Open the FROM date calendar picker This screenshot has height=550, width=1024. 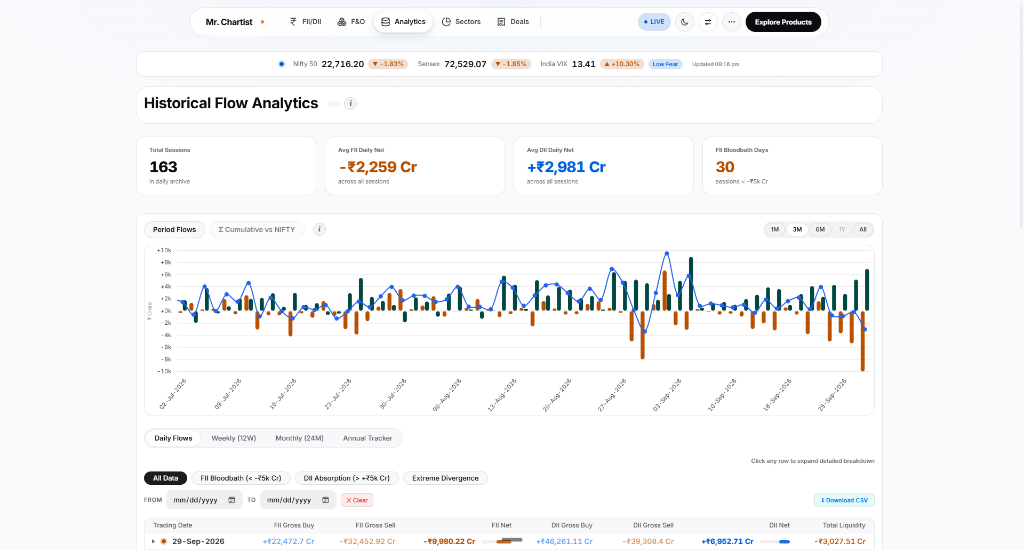[x=232, y=500]
